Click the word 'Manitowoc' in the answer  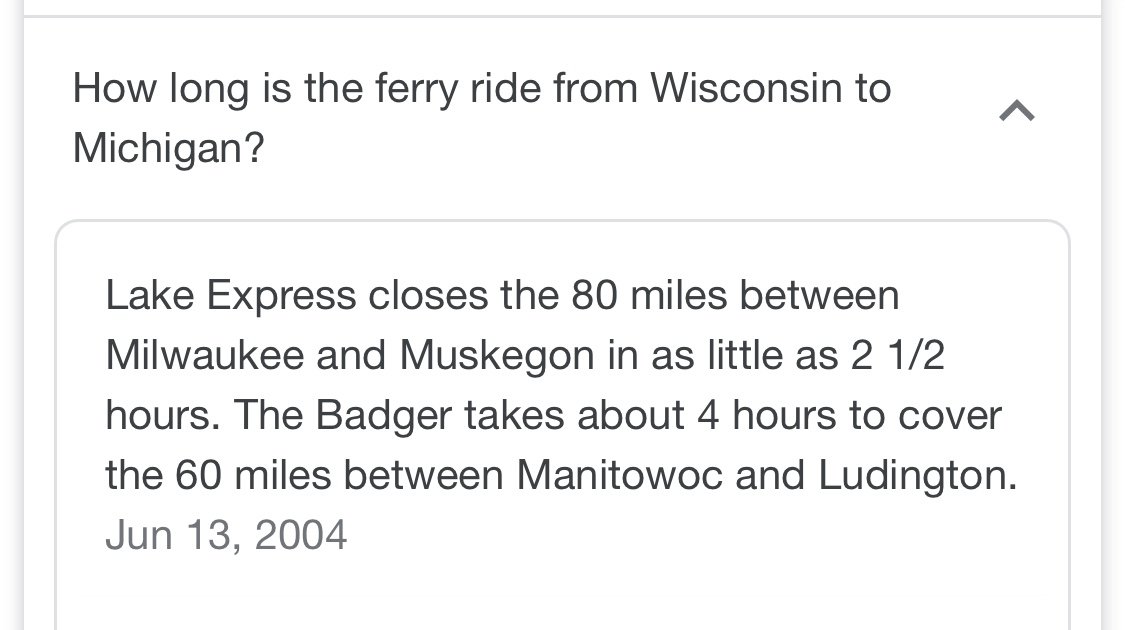pos(619,475)
